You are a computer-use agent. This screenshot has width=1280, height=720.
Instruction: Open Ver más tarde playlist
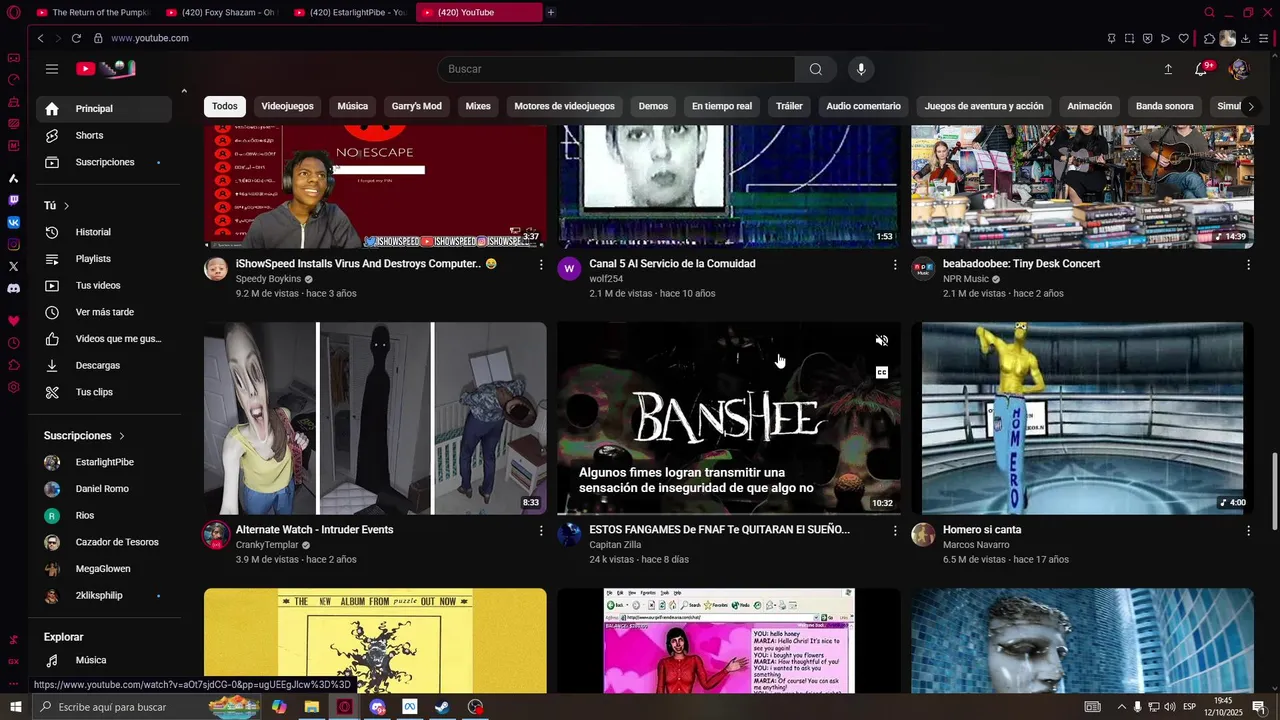(x=104, y=312)
